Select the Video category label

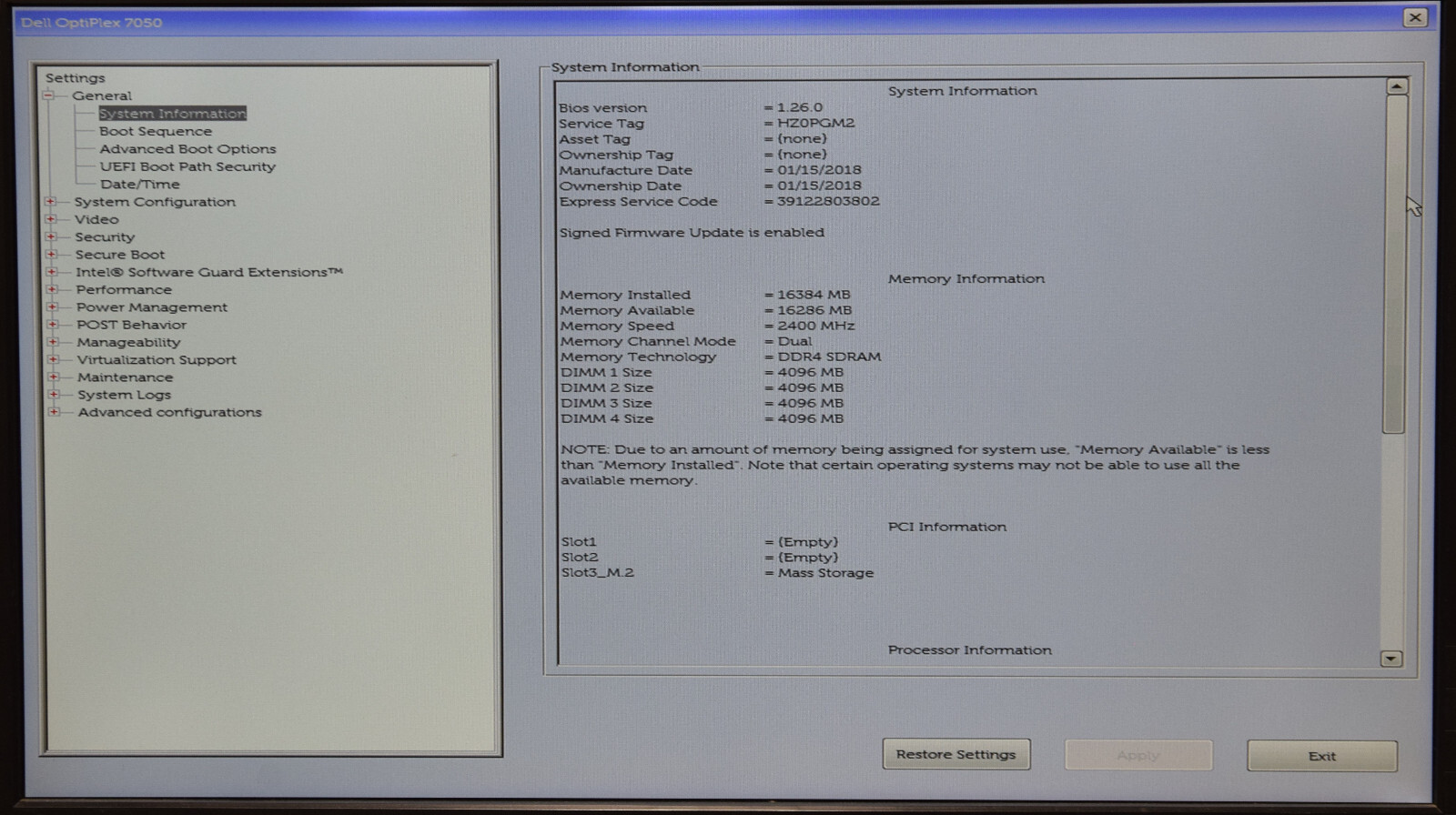click(96, 219)
